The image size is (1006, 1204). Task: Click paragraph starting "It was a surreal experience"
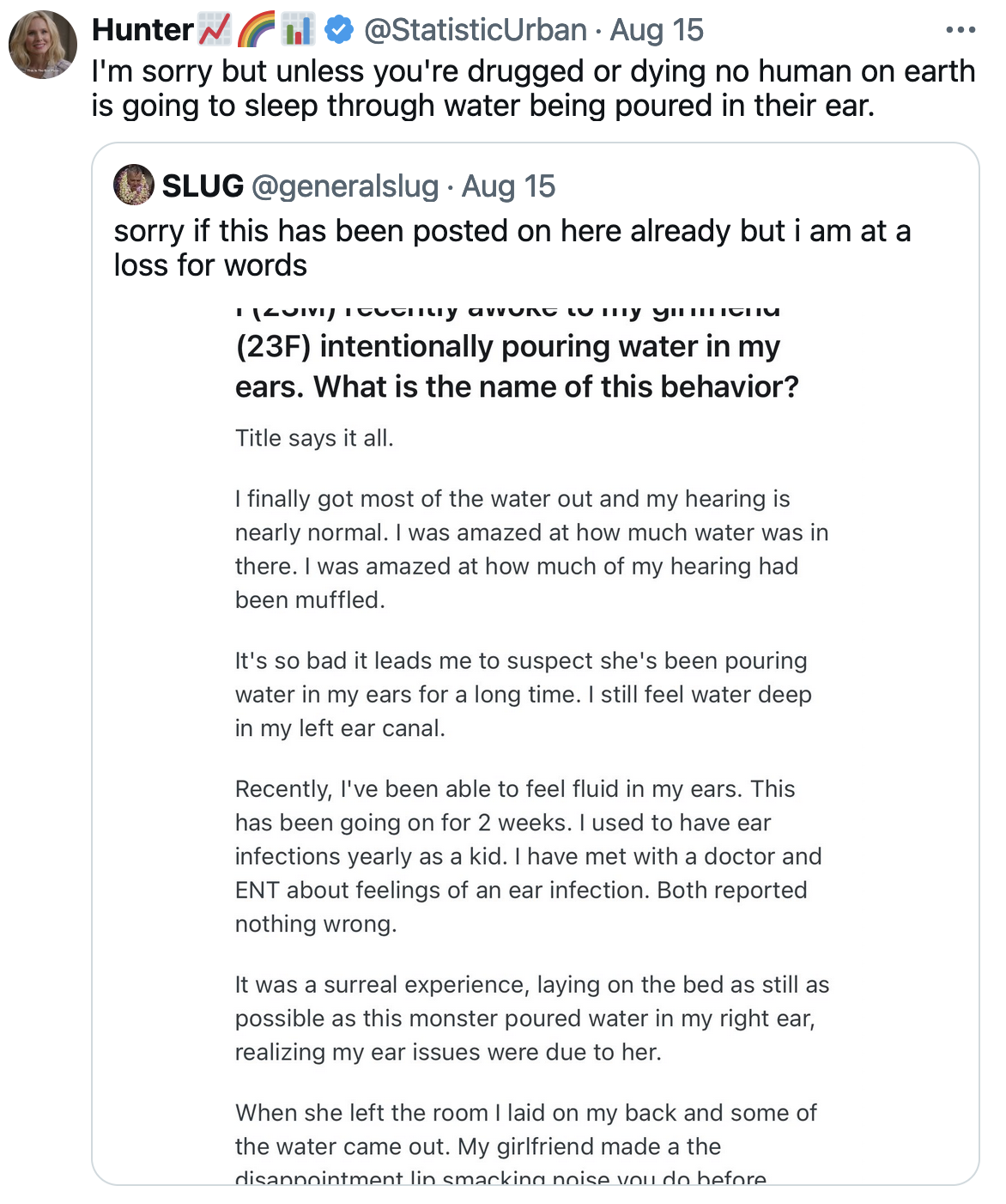coord(531,1018)
